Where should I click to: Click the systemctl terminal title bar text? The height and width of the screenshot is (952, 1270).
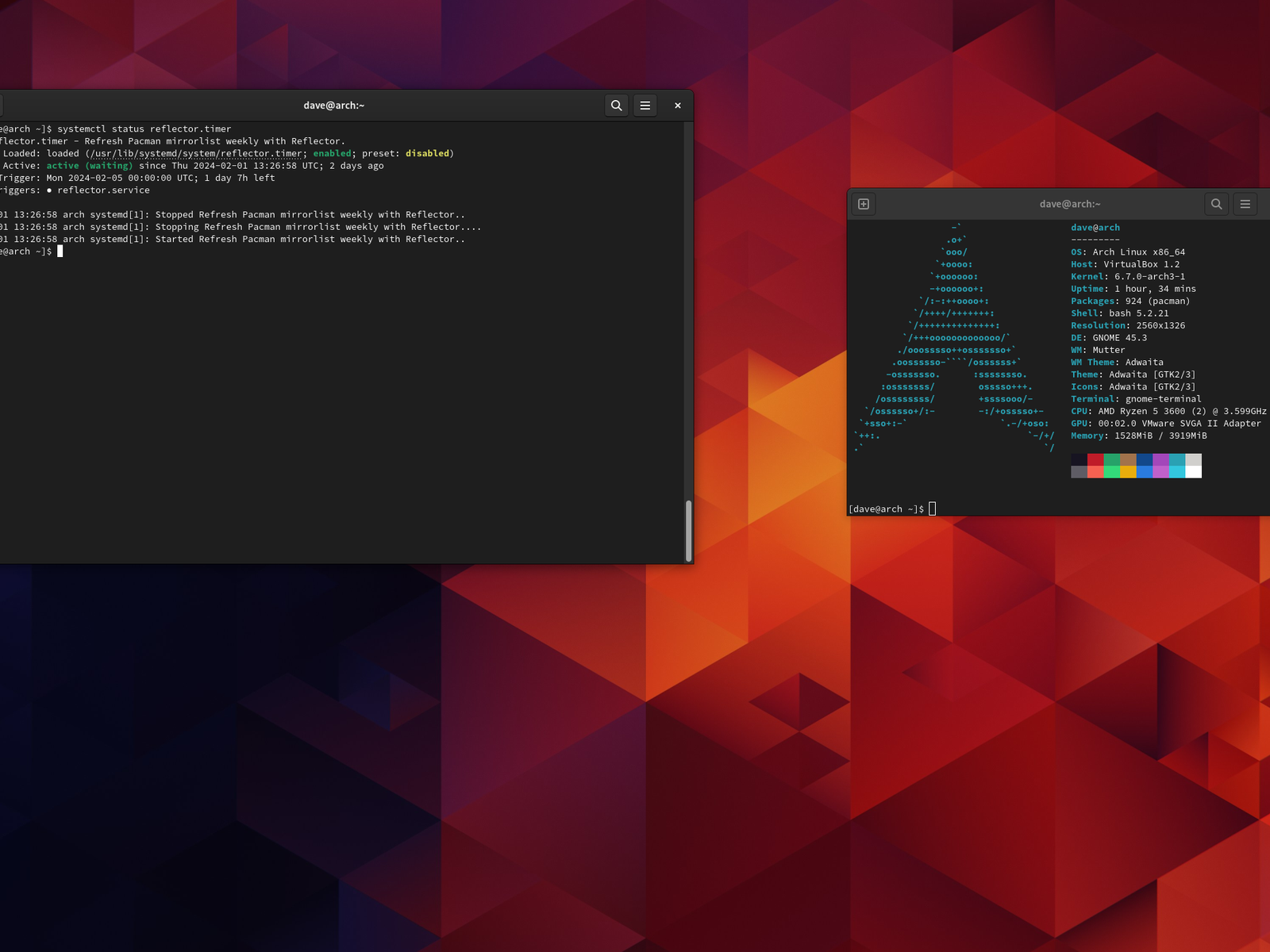333,106
